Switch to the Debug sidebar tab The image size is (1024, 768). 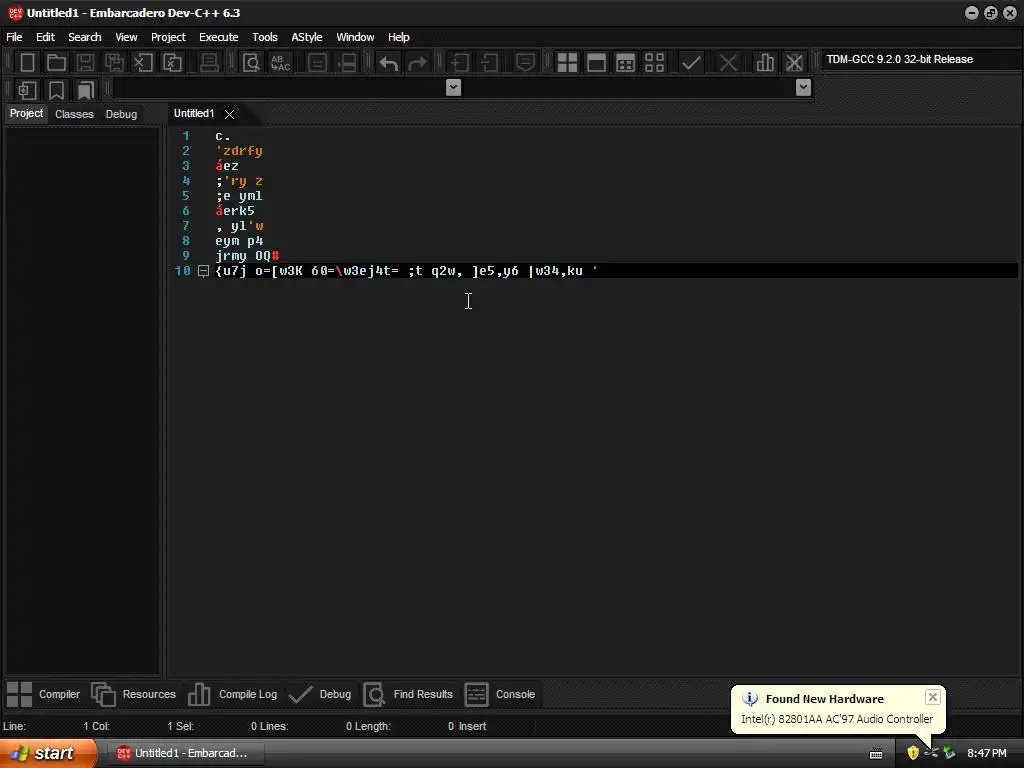pos(121,114)
